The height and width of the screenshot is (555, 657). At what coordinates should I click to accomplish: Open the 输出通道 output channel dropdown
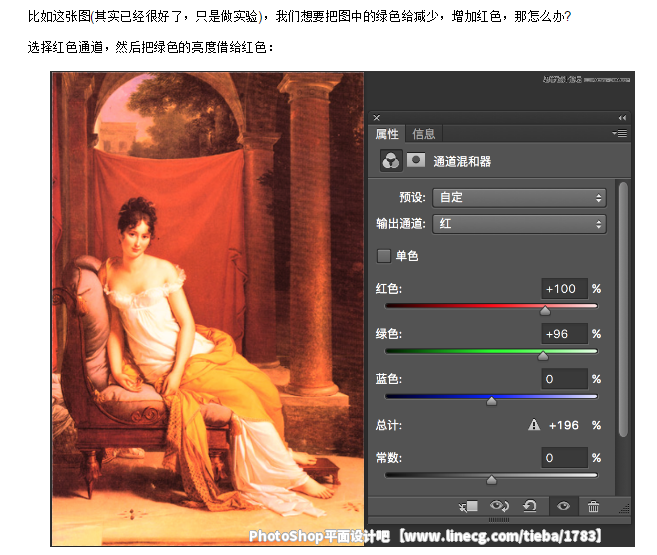pyautogui.click(x=519, y=224)
